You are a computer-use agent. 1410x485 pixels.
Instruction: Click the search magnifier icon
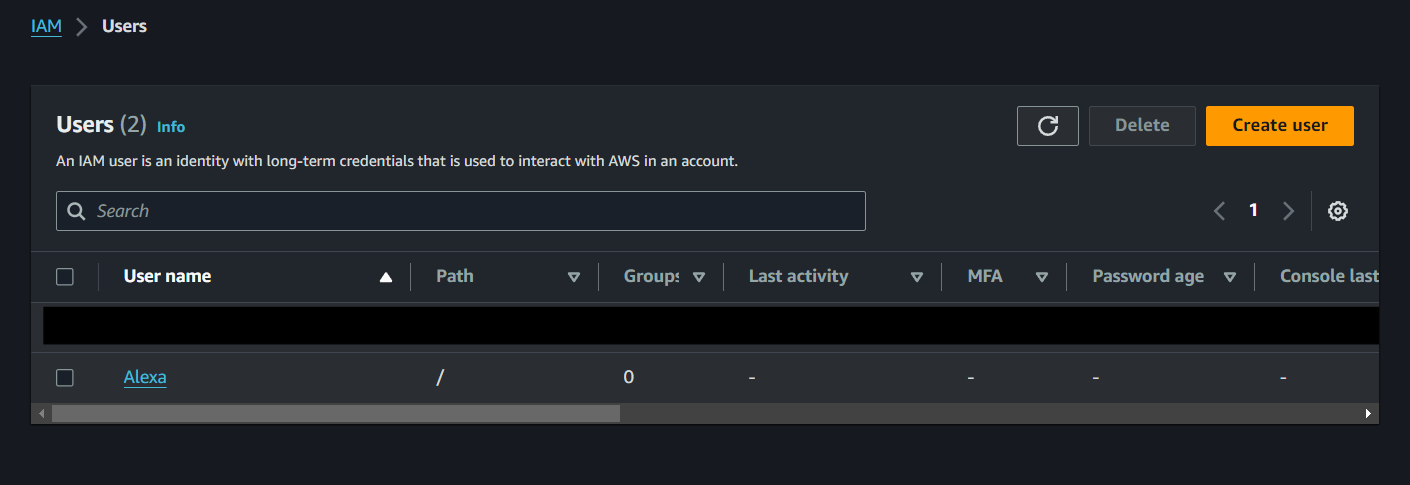coord(76,211)
